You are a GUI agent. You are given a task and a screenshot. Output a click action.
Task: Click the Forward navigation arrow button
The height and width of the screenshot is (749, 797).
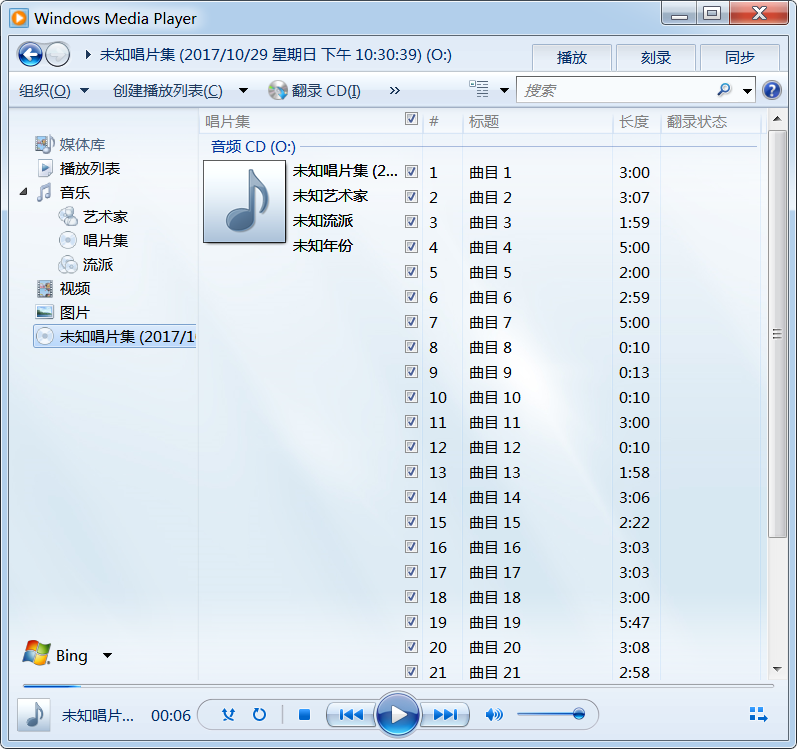[57, 54]
